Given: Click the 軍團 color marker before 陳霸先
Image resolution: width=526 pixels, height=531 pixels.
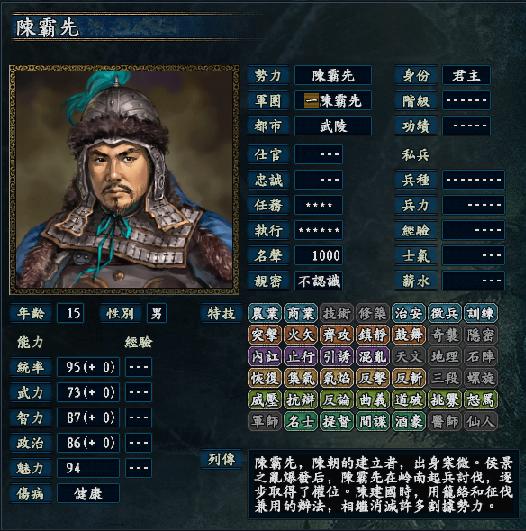Looking at the screenshot, I should click(x=311, y=101).
